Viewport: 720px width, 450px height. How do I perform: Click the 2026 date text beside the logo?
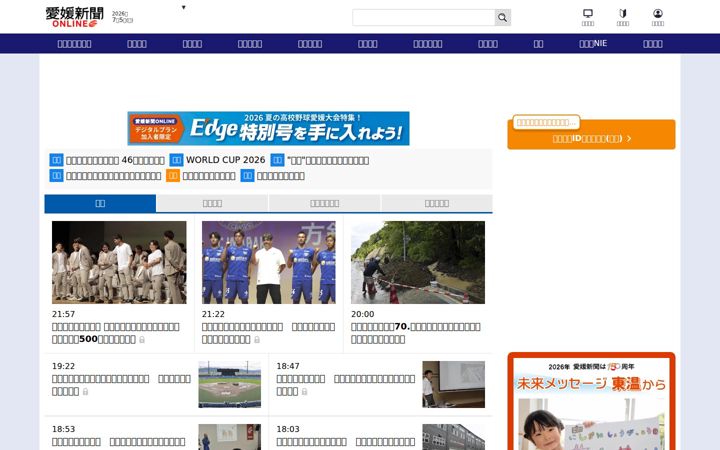click(122, 17)
